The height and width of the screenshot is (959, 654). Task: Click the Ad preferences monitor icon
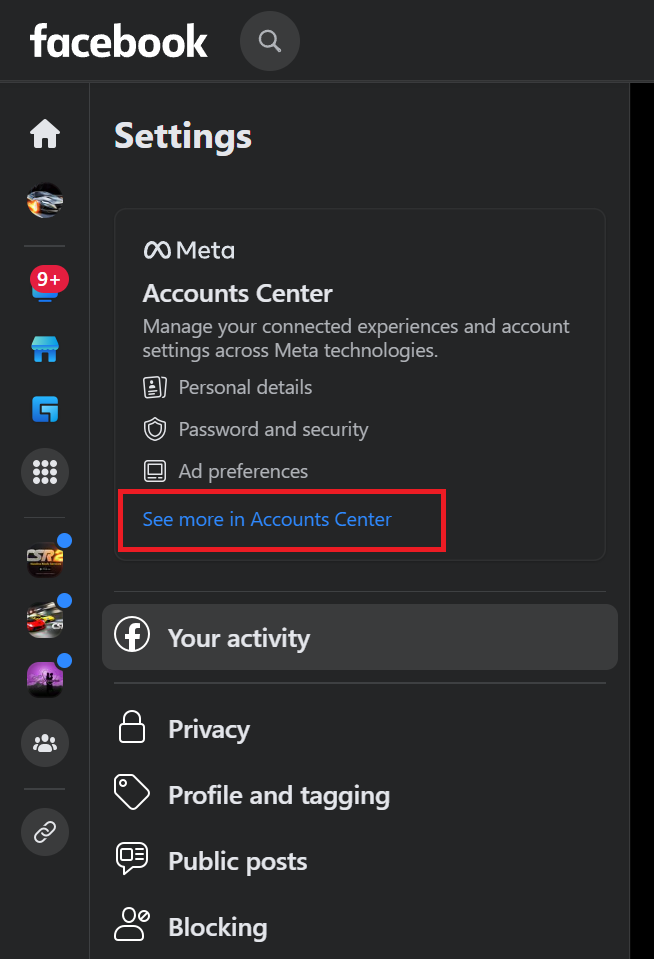click(x=155, y=472)
